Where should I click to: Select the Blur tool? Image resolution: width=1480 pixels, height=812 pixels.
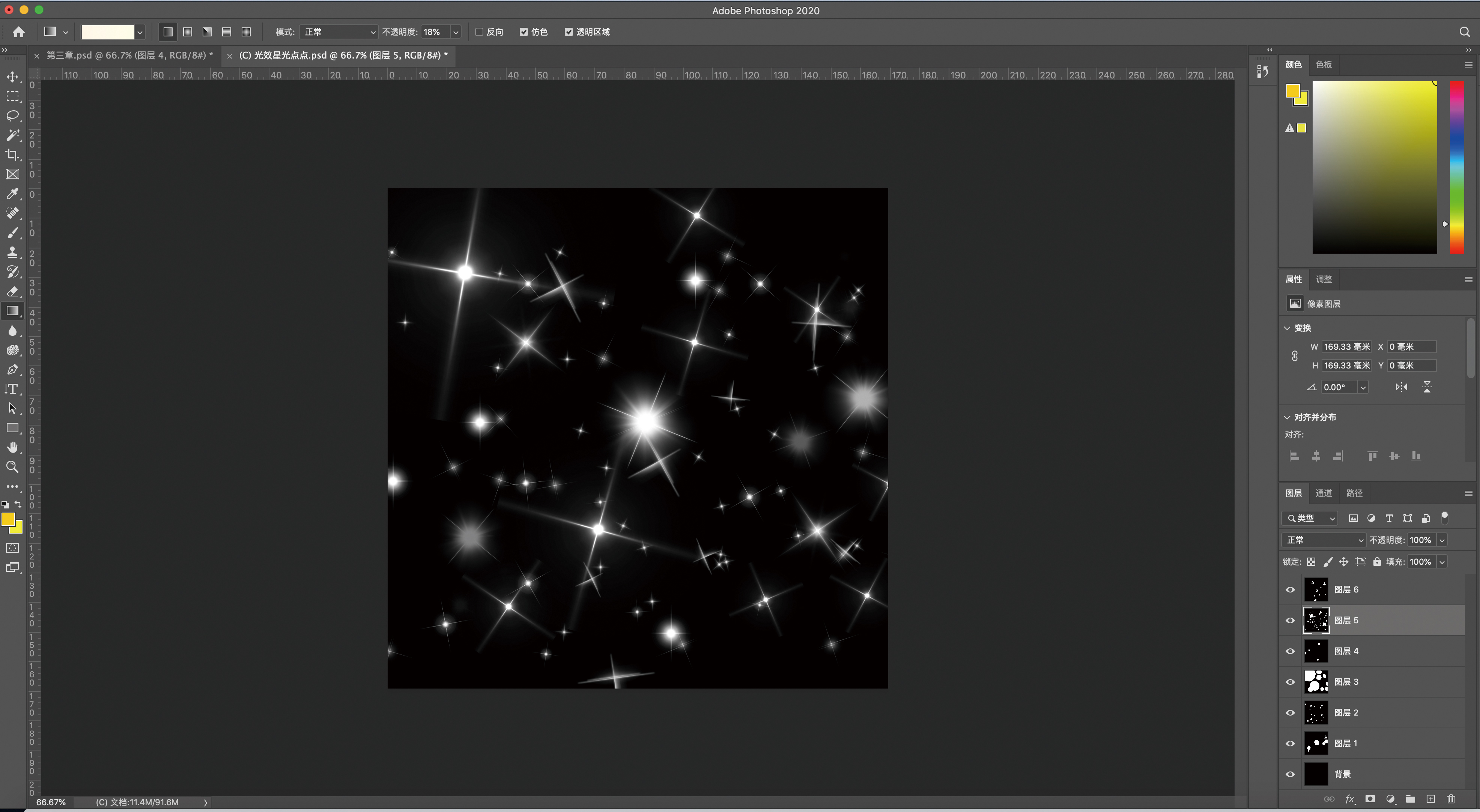click(12, 331)
